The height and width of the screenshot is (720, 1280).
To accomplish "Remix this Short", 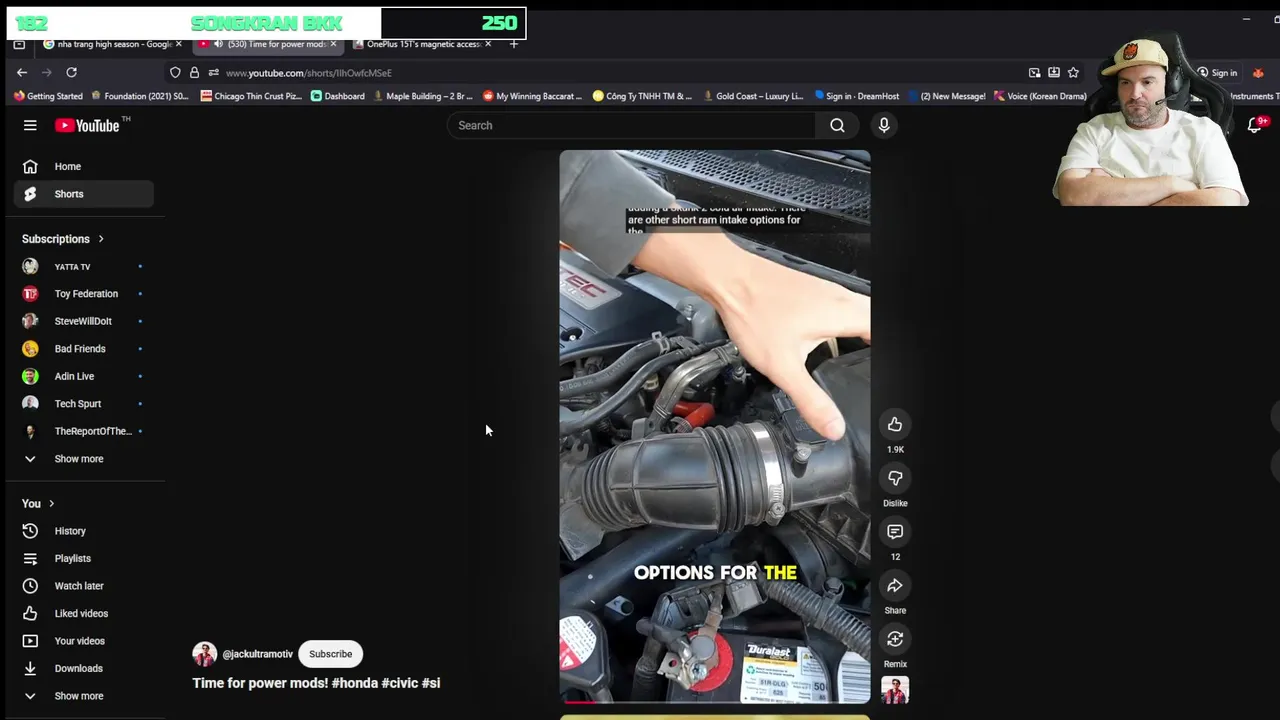I will pos(895,639).
